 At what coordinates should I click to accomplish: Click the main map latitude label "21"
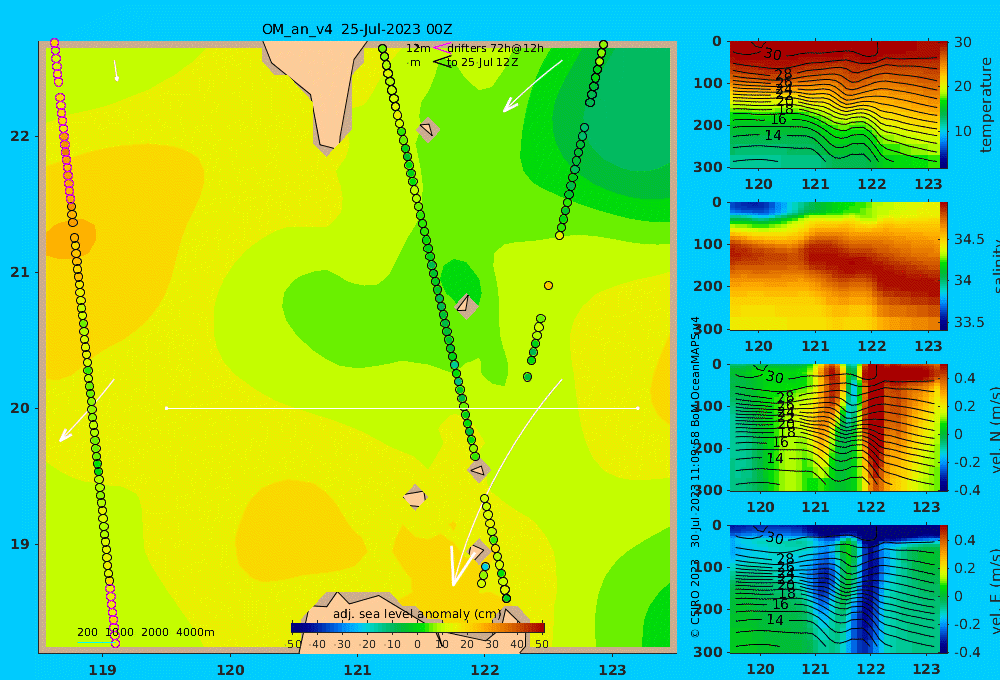(20, 272)
